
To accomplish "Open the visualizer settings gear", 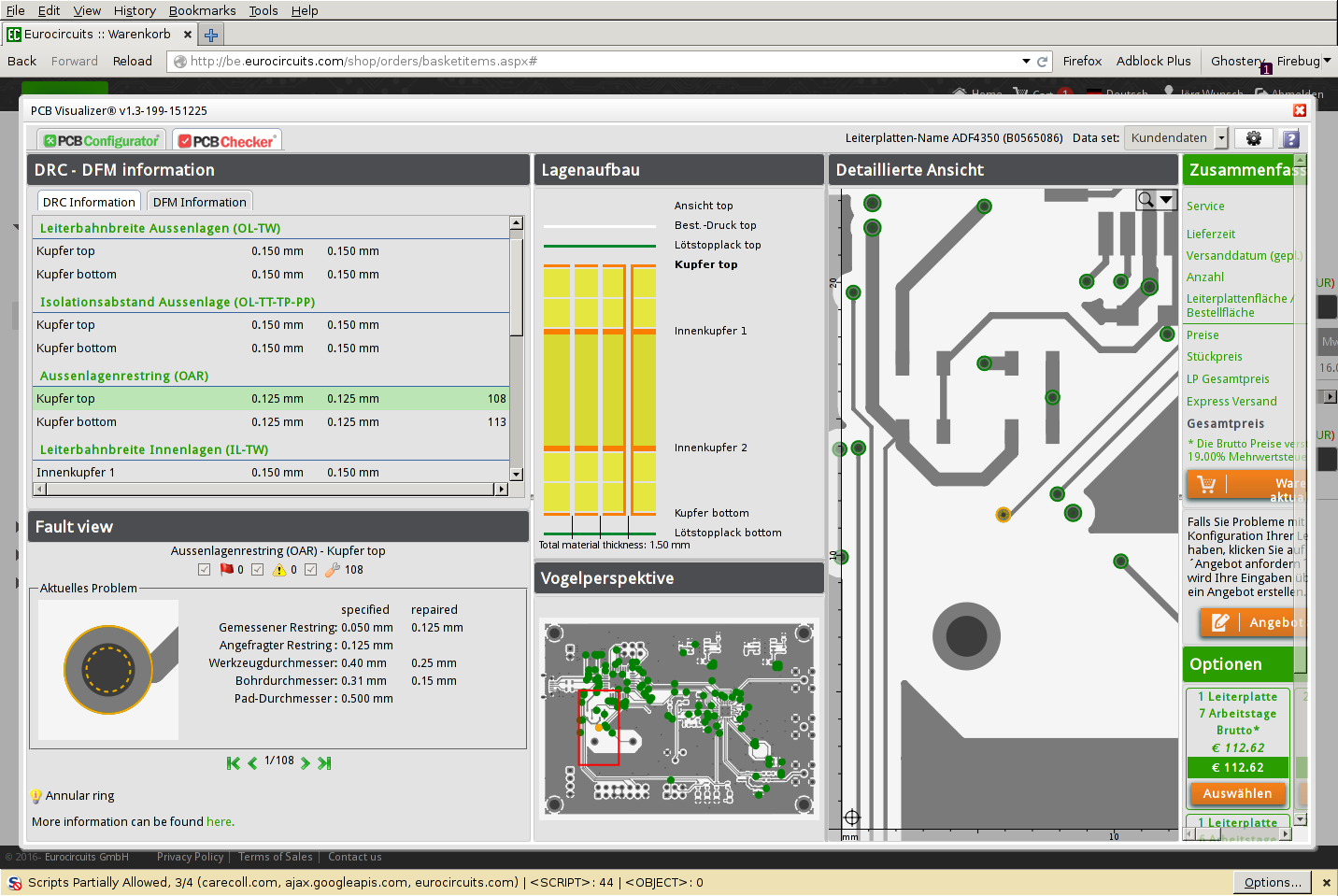I will coord(1254,138).
